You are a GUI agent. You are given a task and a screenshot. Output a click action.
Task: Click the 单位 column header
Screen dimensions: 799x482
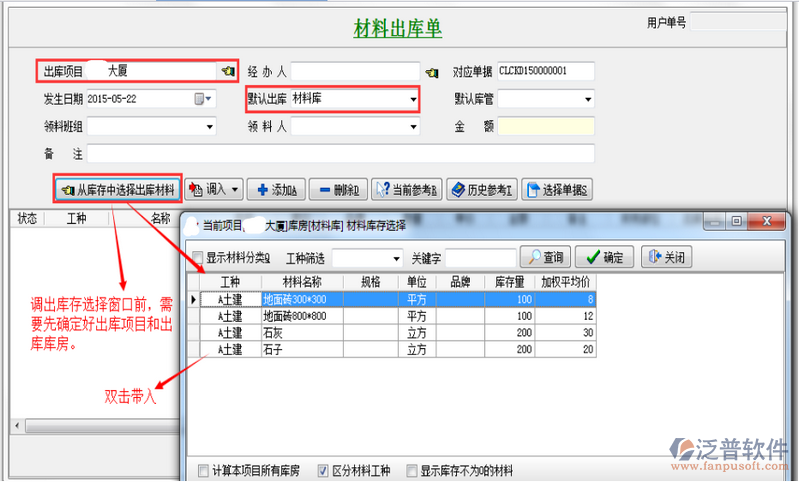417,282
